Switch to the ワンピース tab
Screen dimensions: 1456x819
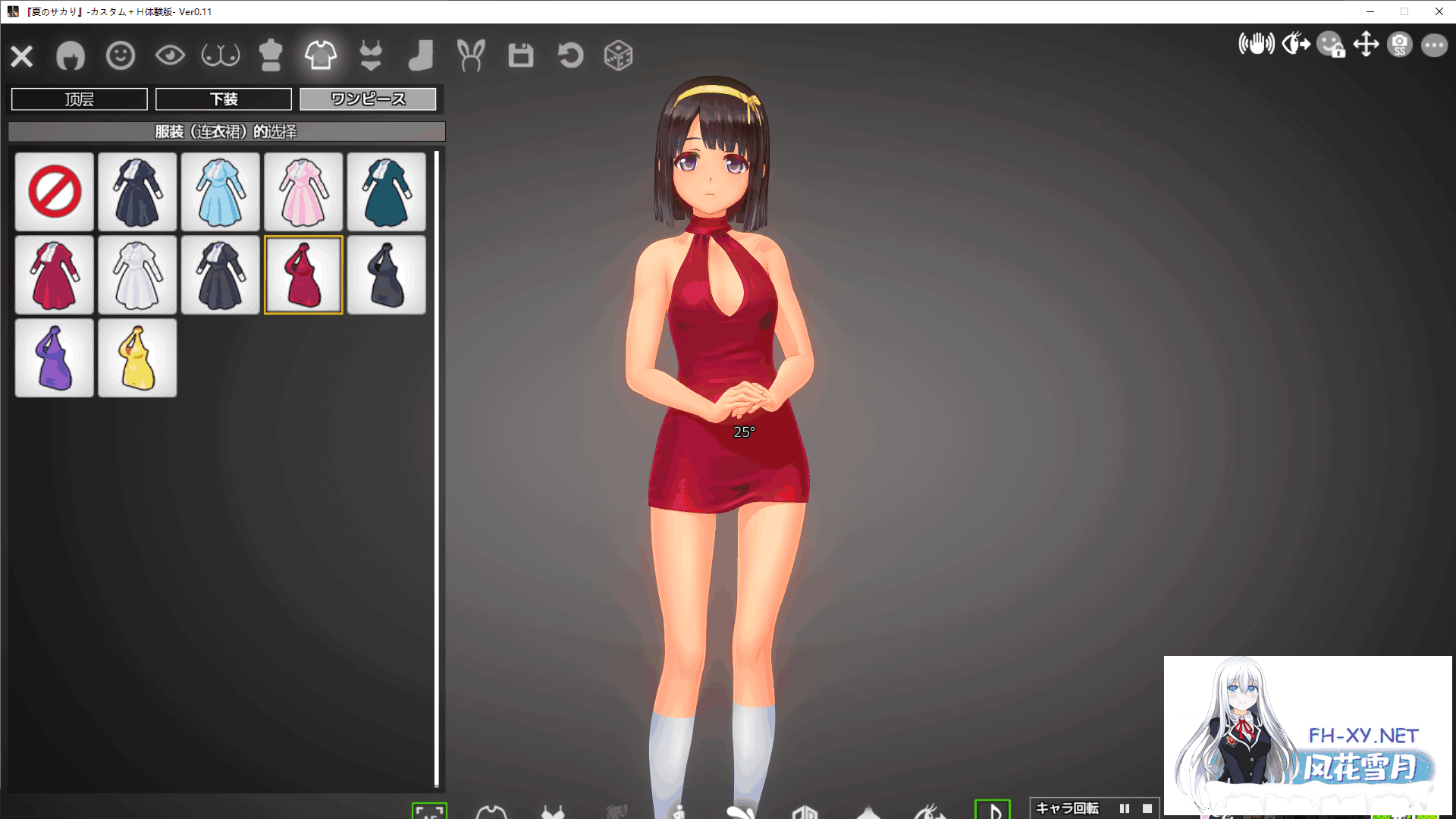click(368, 99)
